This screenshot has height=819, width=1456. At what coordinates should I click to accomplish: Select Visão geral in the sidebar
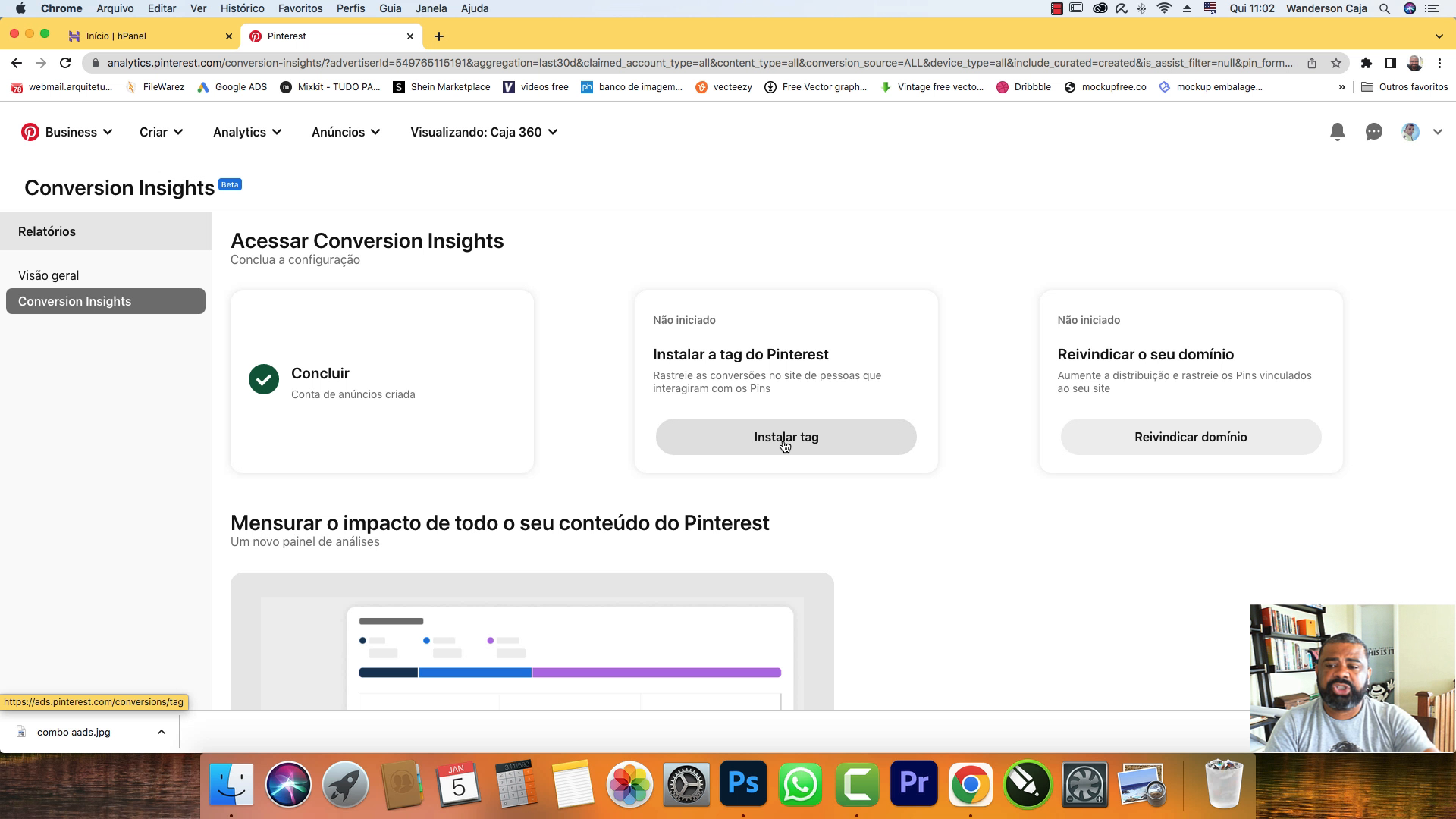48,275
